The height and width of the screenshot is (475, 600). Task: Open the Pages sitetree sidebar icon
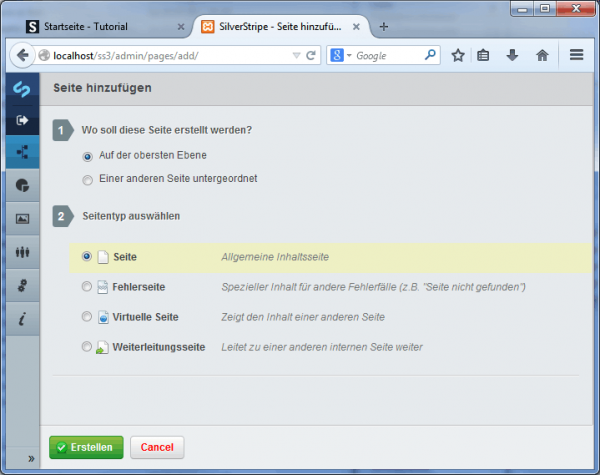coord(22,152)
